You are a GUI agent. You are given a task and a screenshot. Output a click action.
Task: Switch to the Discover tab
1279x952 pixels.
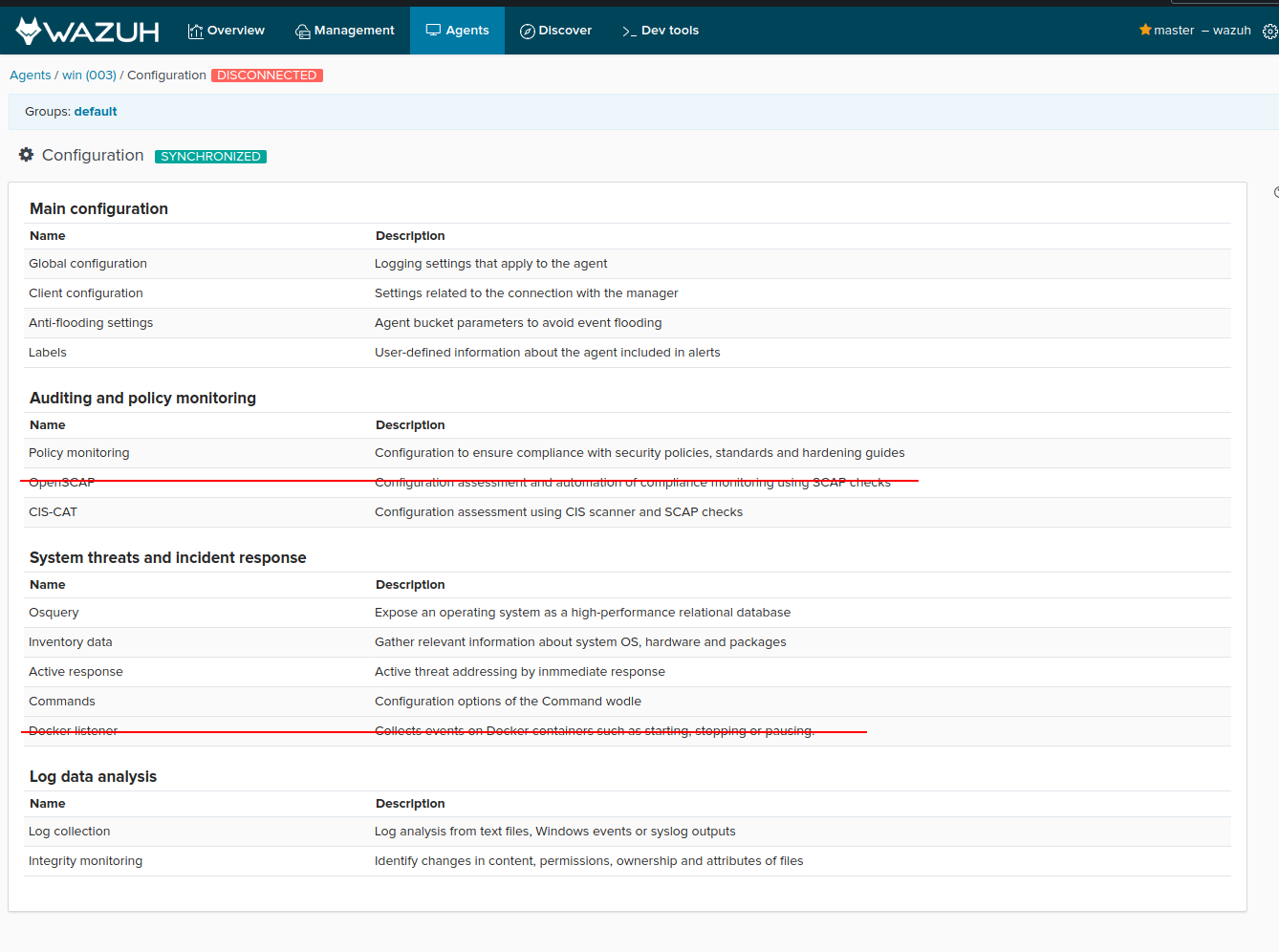[x=555, y=30]
